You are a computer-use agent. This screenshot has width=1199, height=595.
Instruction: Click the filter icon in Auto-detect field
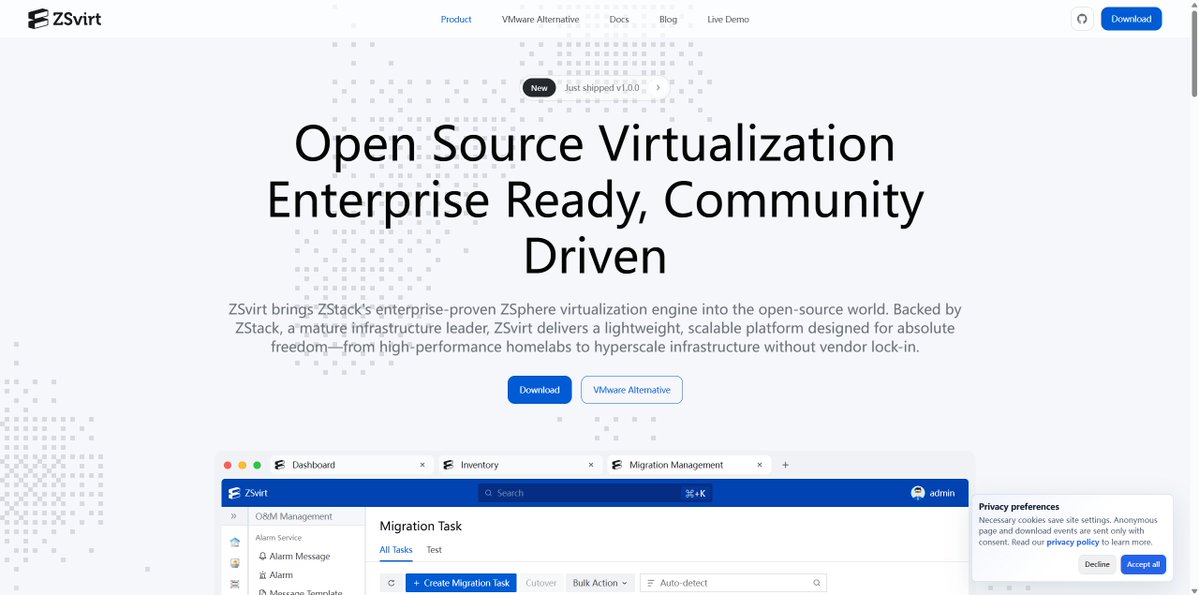coord(651,583)
